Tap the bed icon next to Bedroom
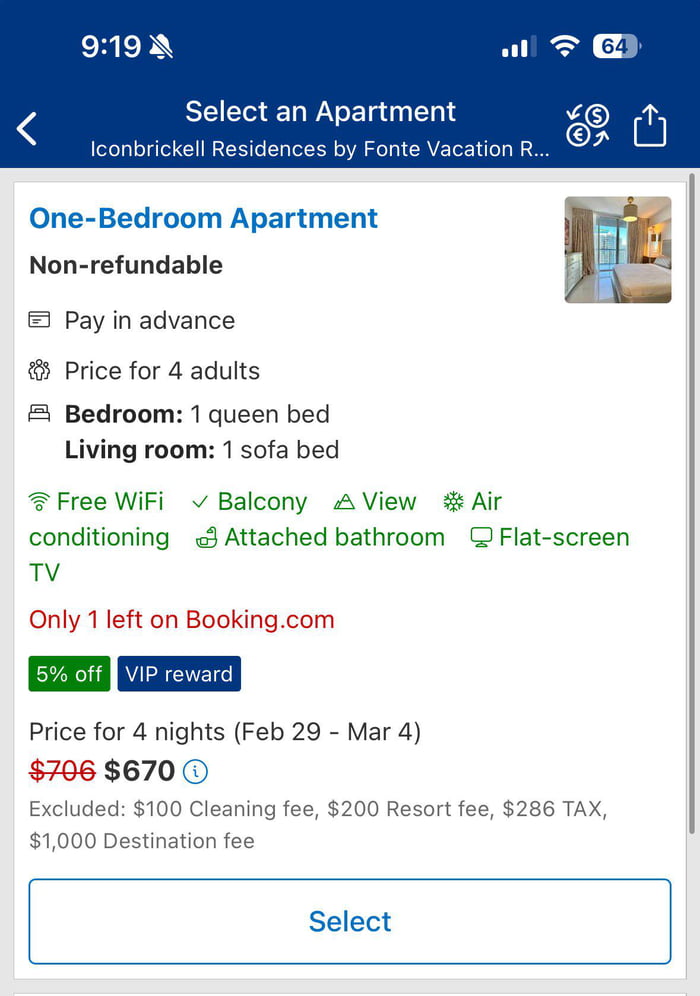Image resolution: width=700 pixels, height=996 pixels. point(39,413)
